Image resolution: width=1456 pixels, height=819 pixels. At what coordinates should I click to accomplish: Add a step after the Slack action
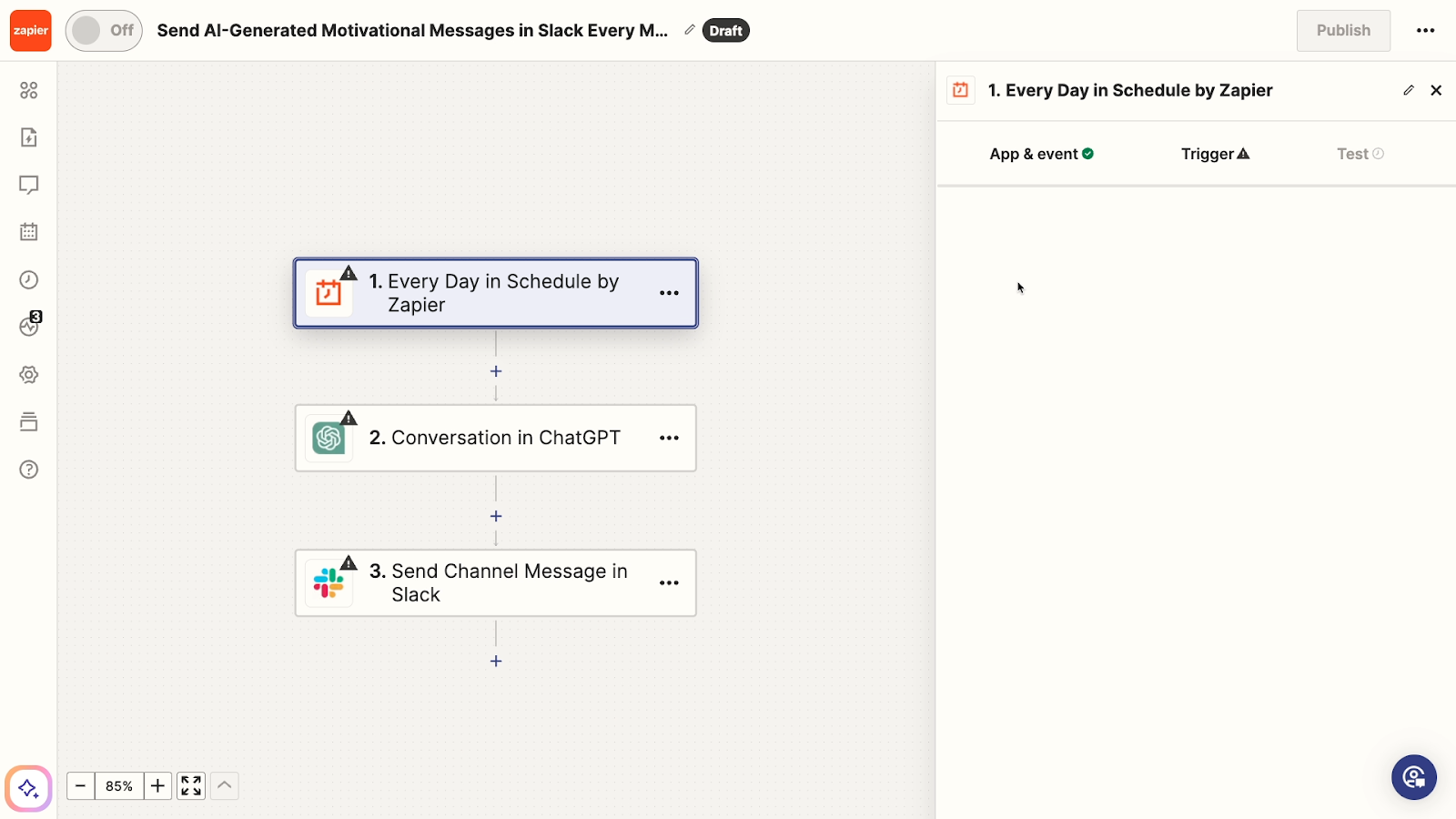point(496,661)
